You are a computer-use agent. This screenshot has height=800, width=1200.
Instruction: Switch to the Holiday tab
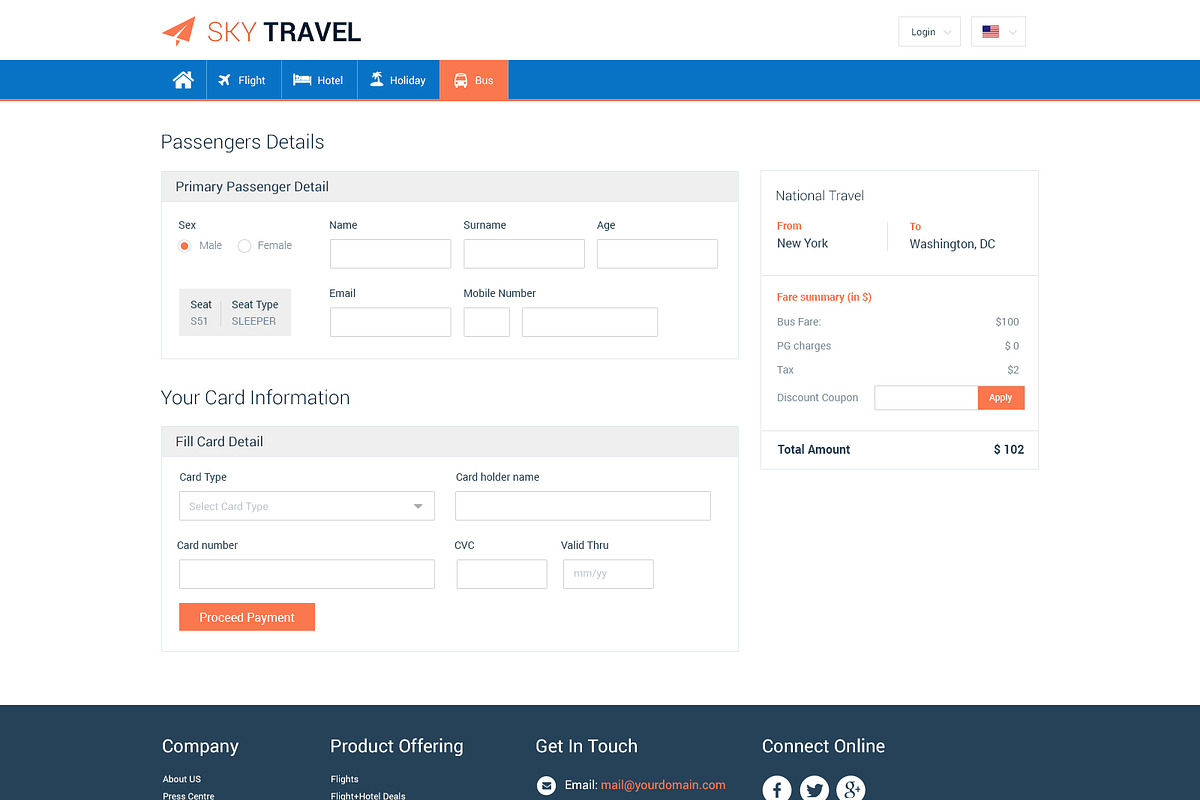coord(398,80)
